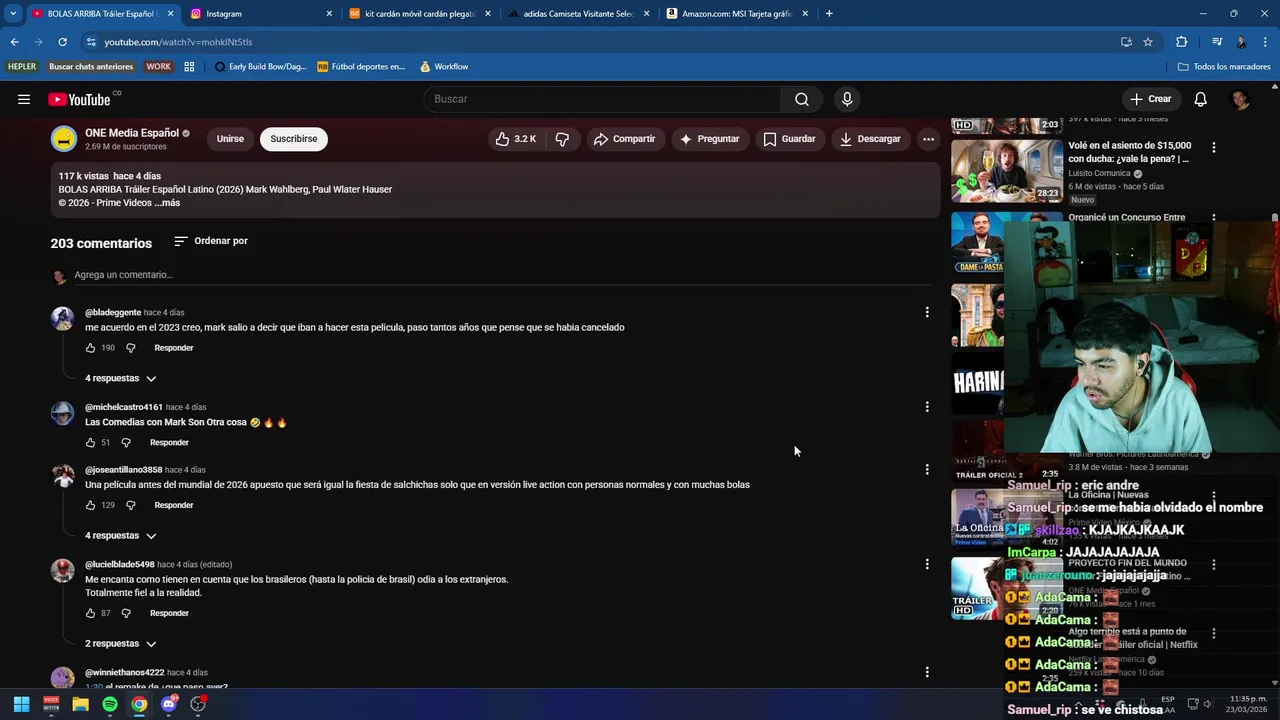Open the WORK bookmark
The height and width of the screenshot is (720, 1280).
[158, 67]
